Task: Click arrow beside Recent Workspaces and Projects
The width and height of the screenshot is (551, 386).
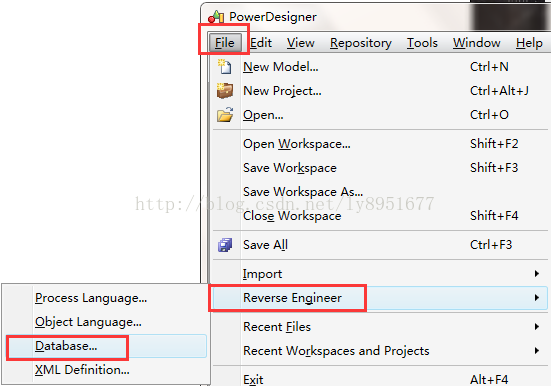Action: pos(537,350)
